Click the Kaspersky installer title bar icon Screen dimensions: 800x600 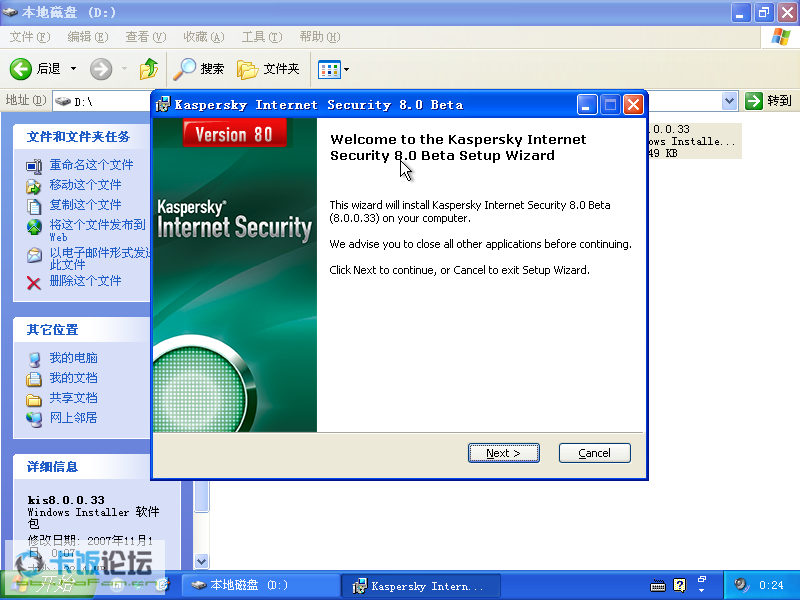click(x=163, y=104)
